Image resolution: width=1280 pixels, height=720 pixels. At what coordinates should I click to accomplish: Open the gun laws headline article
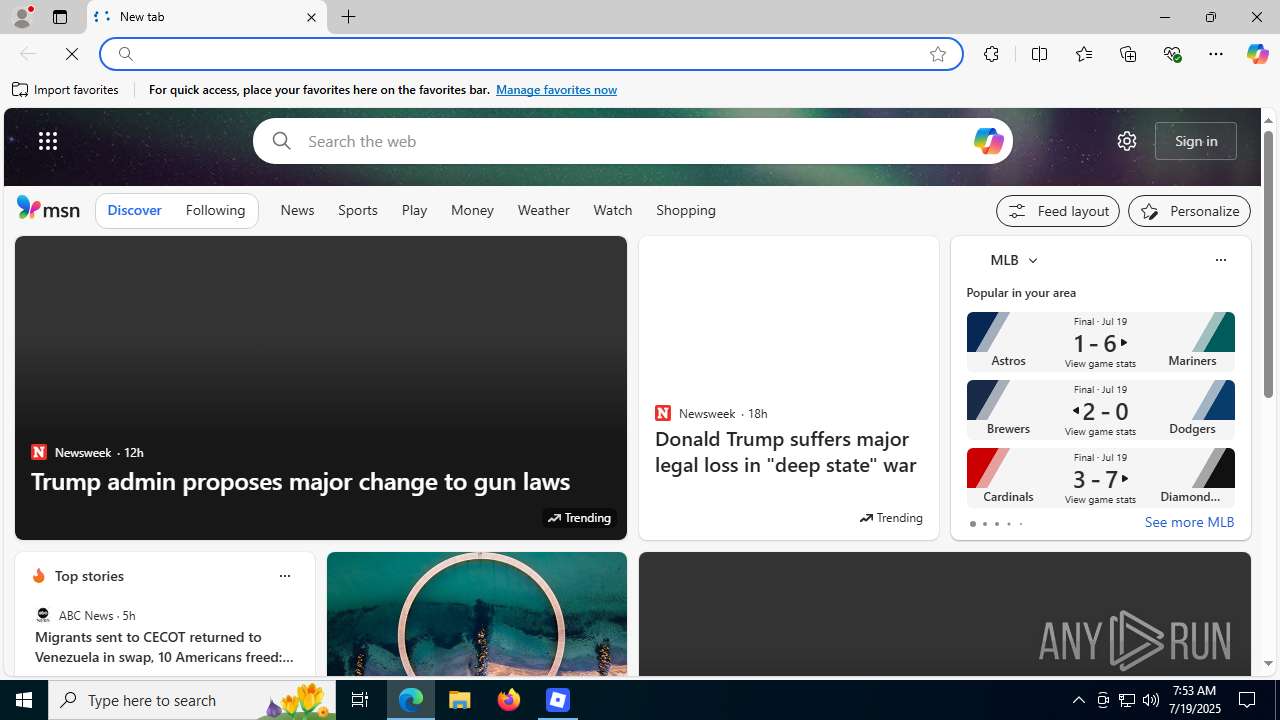coord(300,481)
